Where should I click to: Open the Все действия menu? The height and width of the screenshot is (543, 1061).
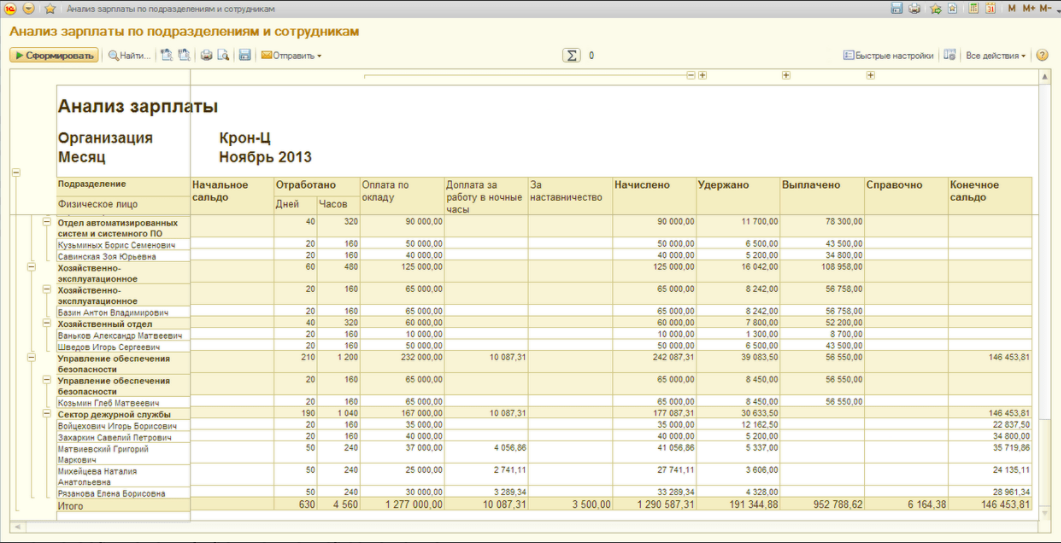pyautogui.click(x=995, y=56)
